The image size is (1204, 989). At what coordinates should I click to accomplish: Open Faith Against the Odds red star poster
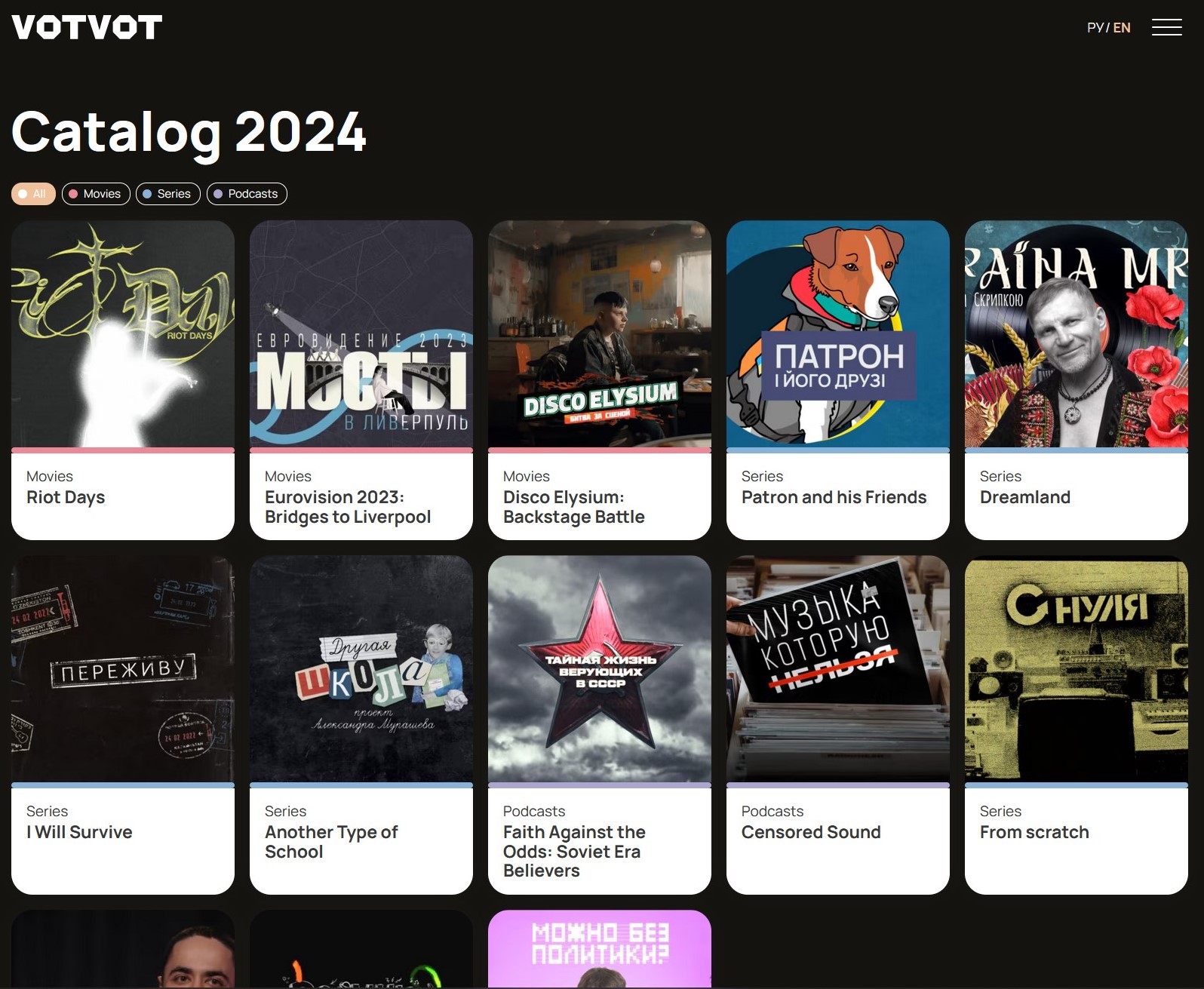pyautogui.click(x=600, y=669)
